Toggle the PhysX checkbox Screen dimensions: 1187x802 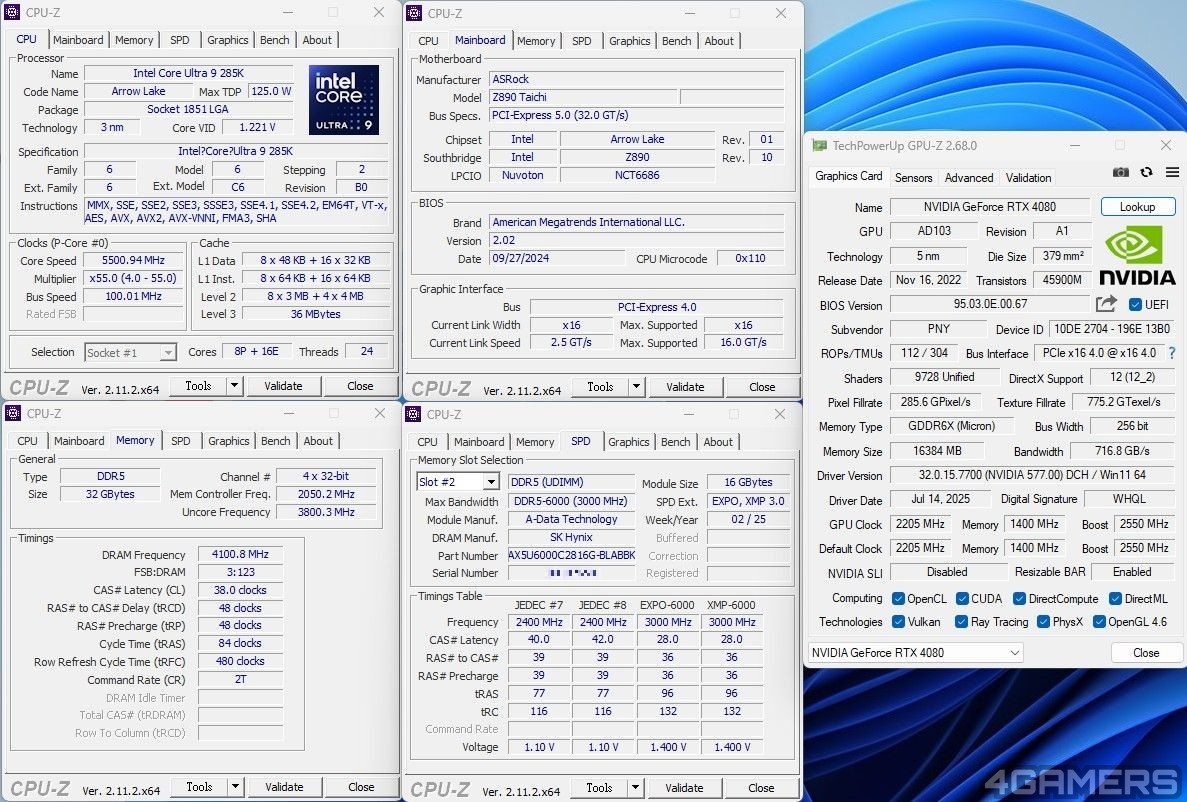1043,622
